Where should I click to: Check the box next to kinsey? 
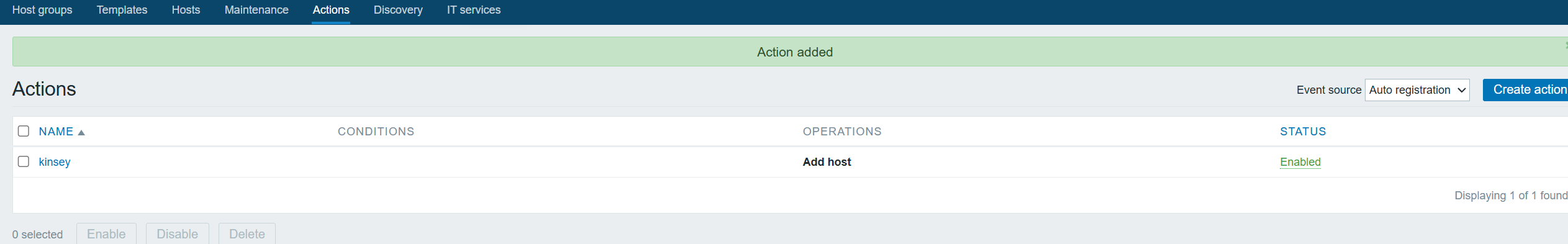coord(24,161)
